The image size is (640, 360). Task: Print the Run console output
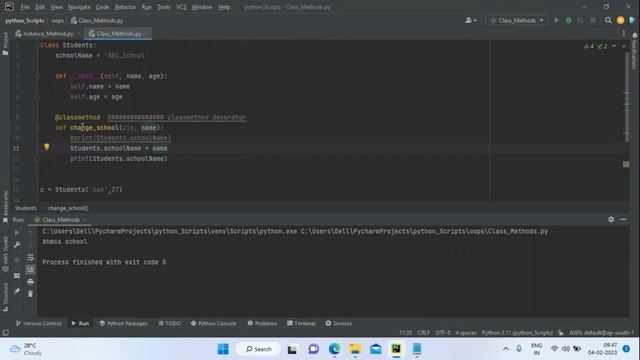coord(30,282)
